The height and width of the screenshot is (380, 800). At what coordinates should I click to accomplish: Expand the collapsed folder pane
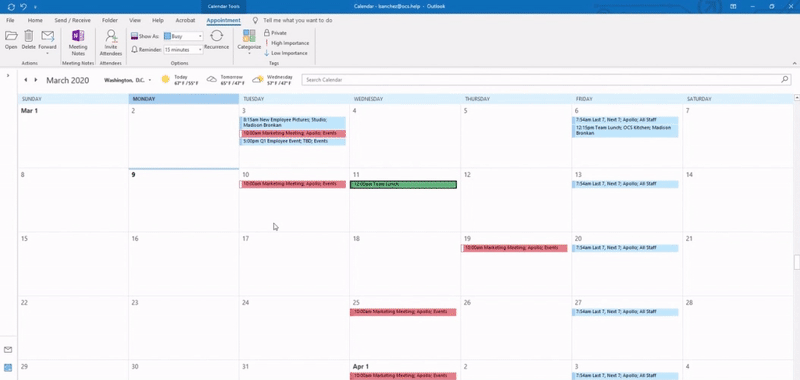tap(8, 75)
